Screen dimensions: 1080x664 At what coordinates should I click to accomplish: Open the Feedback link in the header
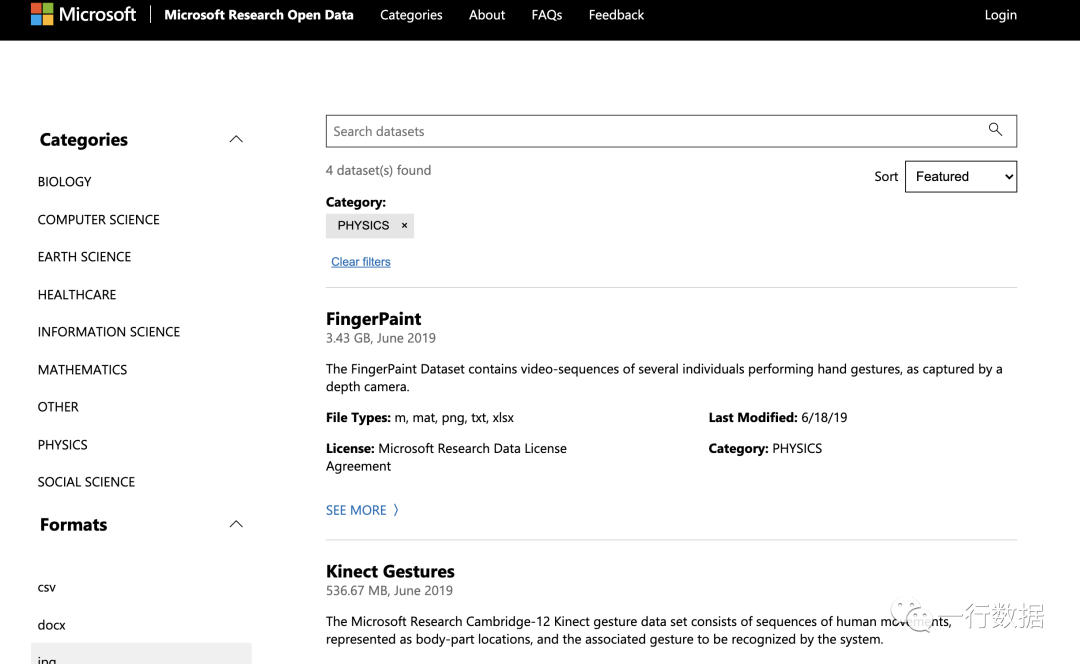tap(616, 15)
